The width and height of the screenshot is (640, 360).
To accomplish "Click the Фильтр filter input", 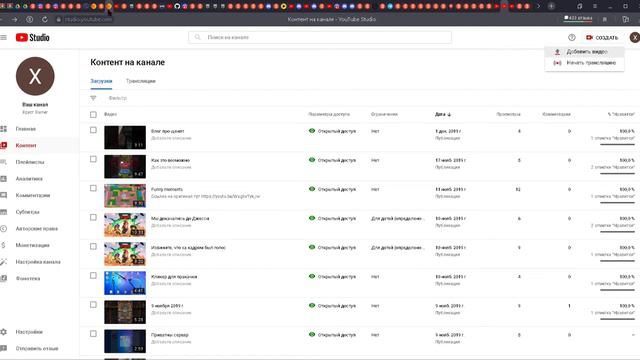I will [x=118, y=98].
